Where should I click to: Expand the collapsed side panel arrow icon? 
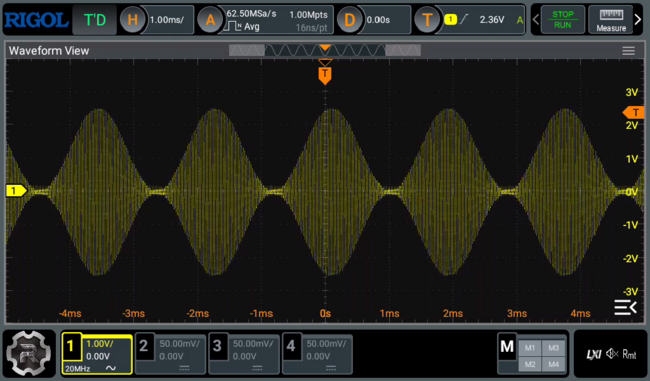[626, 307]
